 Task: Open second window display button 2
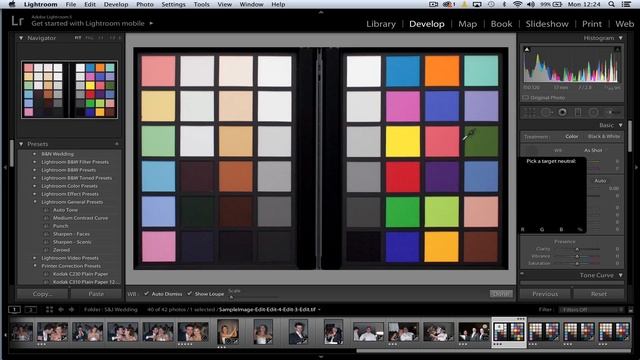pos(31,309)
